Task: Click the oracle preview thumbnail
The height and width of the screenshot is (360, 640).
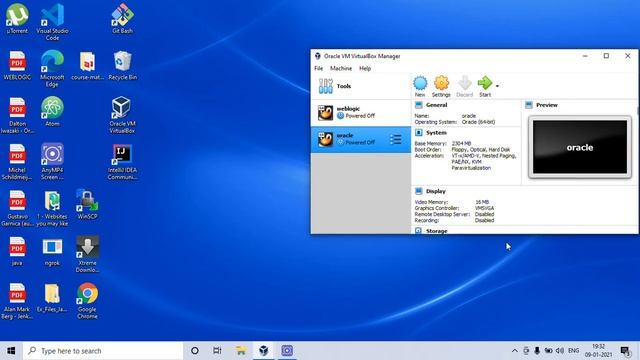Action: pyautogui.click(x=580, y=147)
